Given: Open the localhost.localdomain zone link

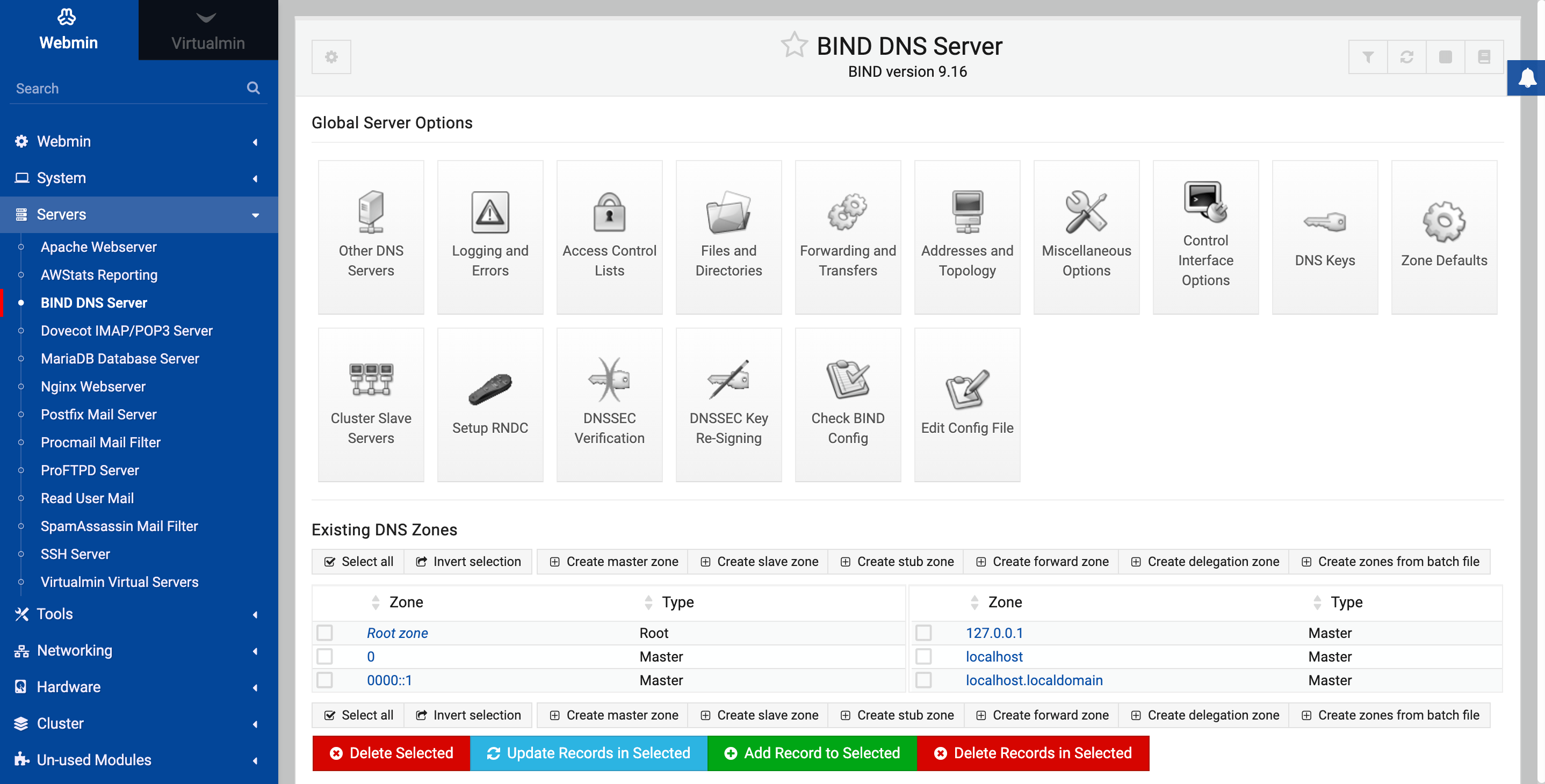Looking at the screenshot, I should (x=1034, y=680).
